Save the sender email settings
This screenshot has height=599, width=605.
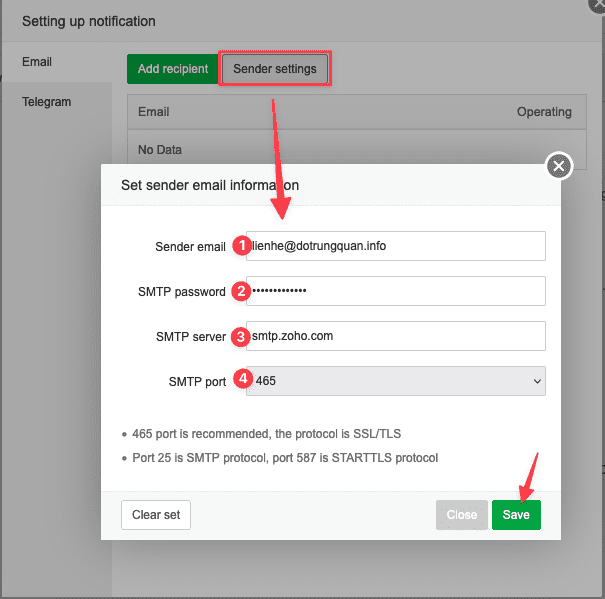coord(516,515)
